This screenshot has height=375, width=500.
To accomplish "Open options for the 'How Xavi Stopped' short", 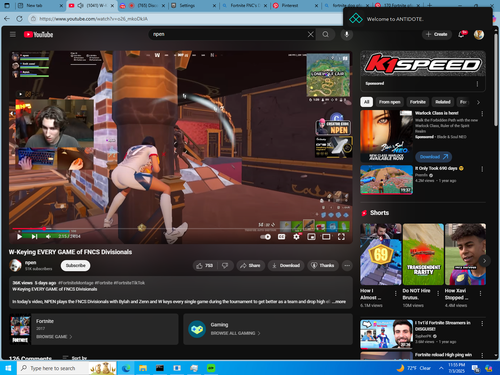I will [480, 294].
